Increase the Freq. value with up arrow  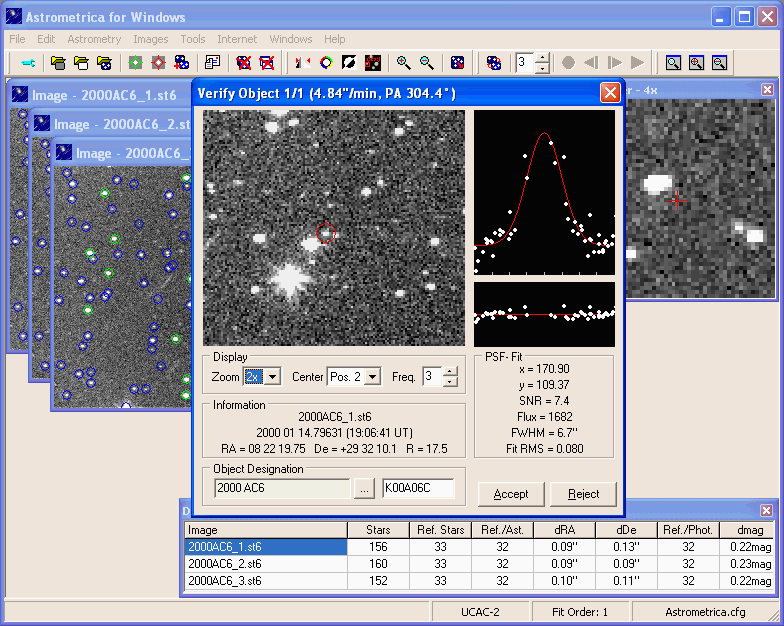[450, 372]
